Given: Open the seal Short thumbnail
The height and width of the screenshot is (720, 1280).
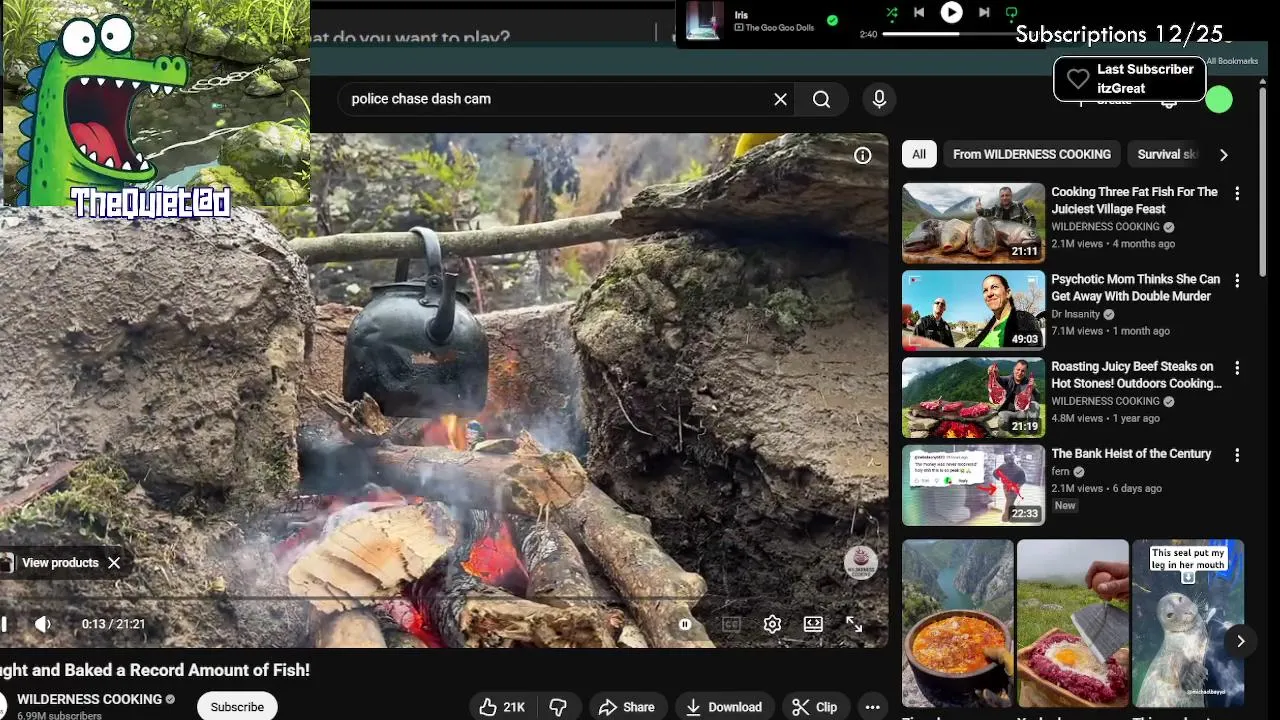Looking at the screenshot, I should pyautogui.click(x=1188, y=624).
